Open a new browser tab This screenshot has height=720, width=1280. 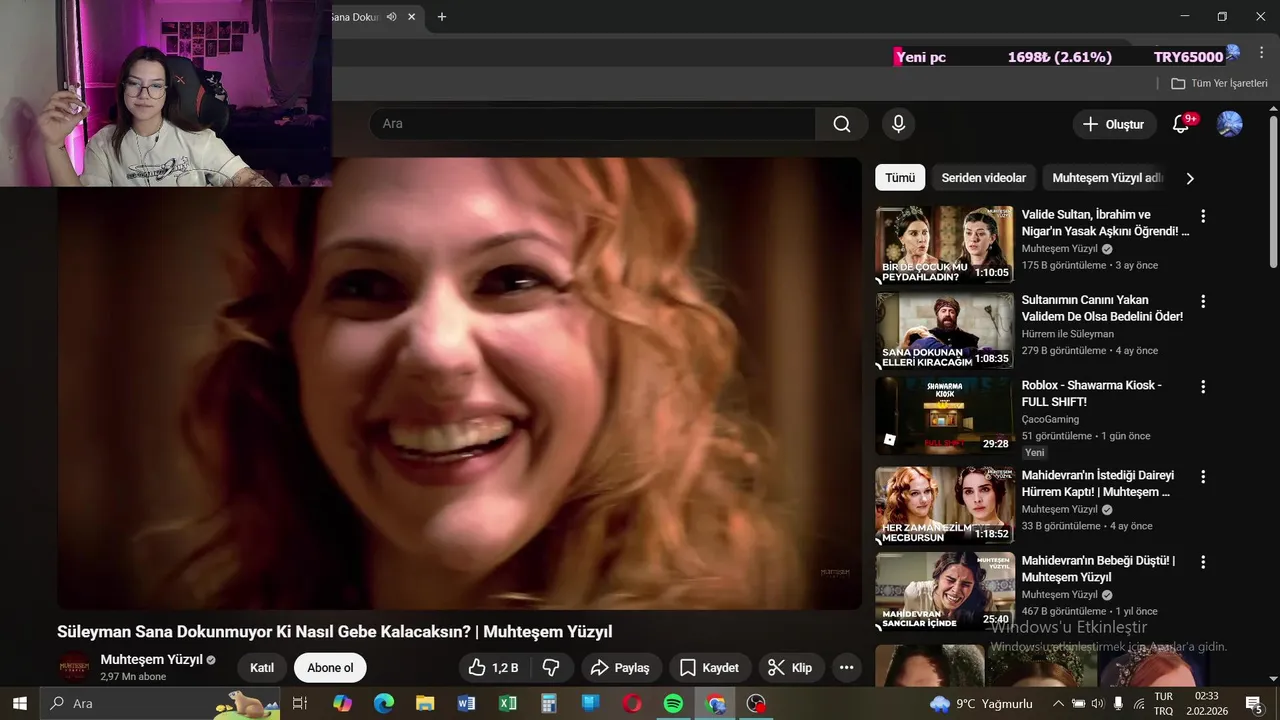[442, 17]
